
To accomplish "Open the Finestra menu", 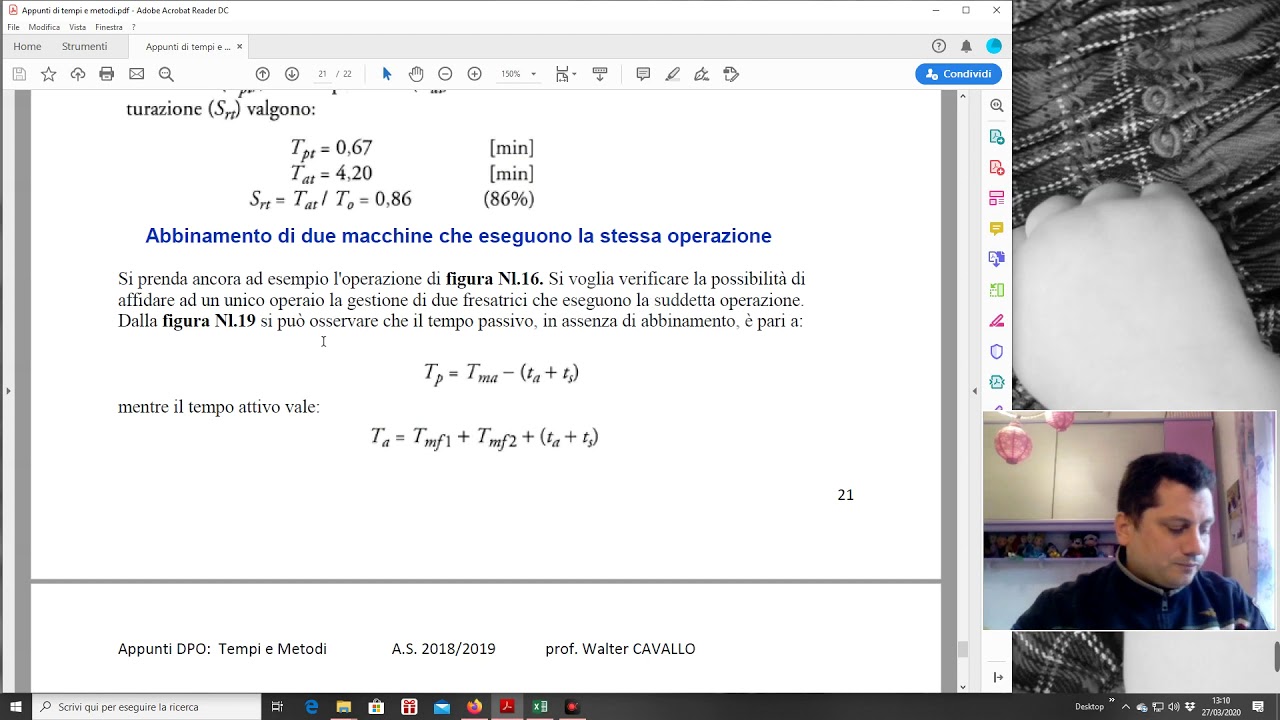I will (109, 27).
